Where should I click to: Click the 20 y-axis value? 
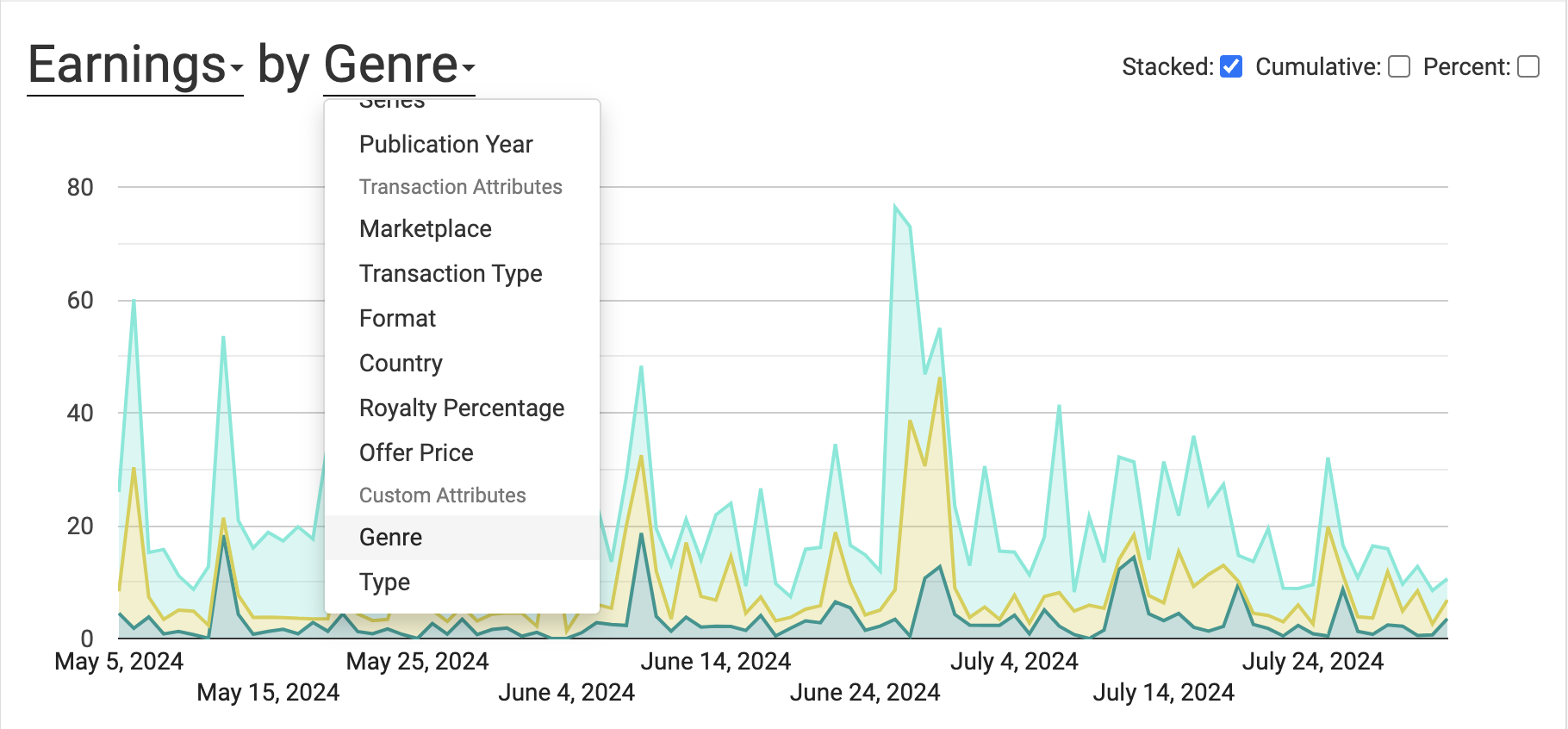80,526
